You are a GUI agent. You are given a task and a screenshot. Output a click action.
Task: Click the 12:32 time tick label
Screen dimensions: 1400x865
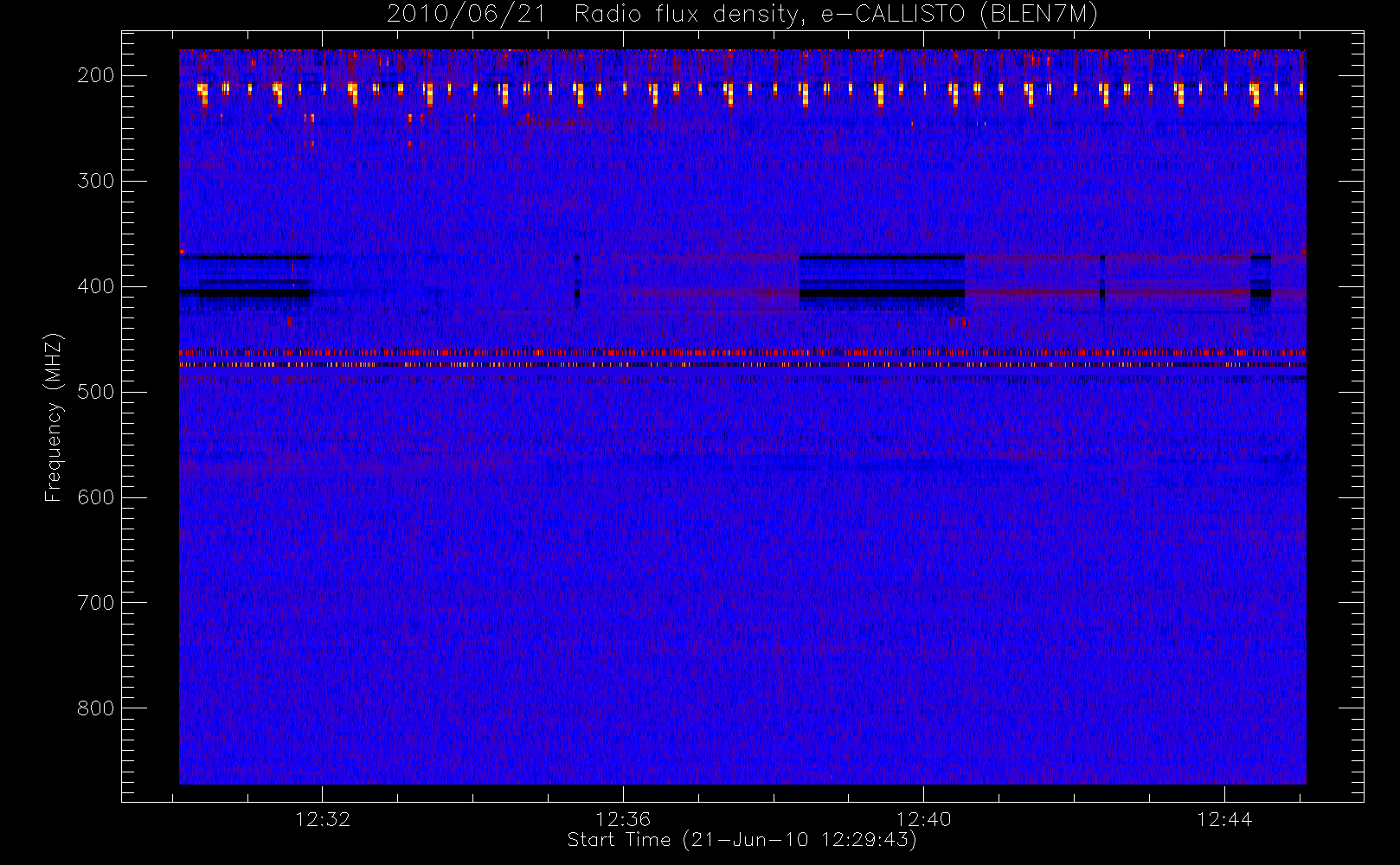click(323, 819)
